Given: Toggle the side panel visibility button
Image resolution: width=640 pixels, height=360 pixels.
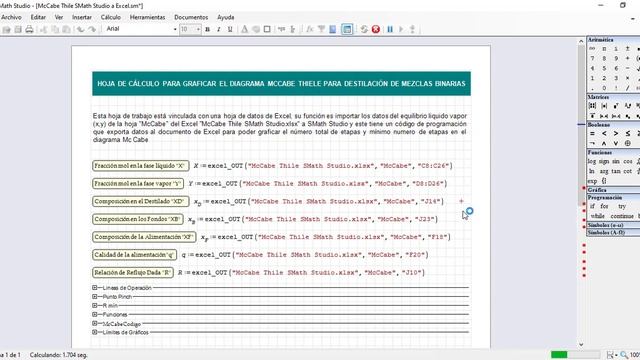Looking at the screenshot, I should point(347,29).
